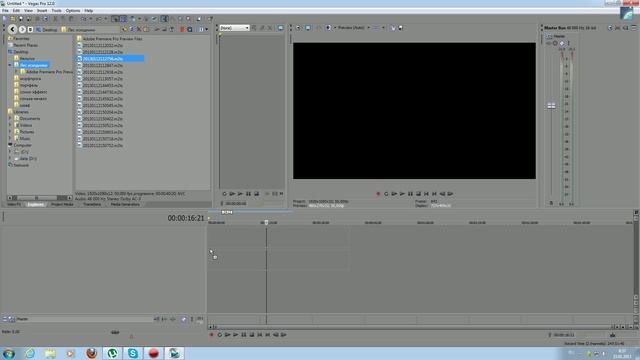Viewport: 640px width, 360px height.
Task: Go forward in Explorer navigation
Action: (x=22, y=29)
